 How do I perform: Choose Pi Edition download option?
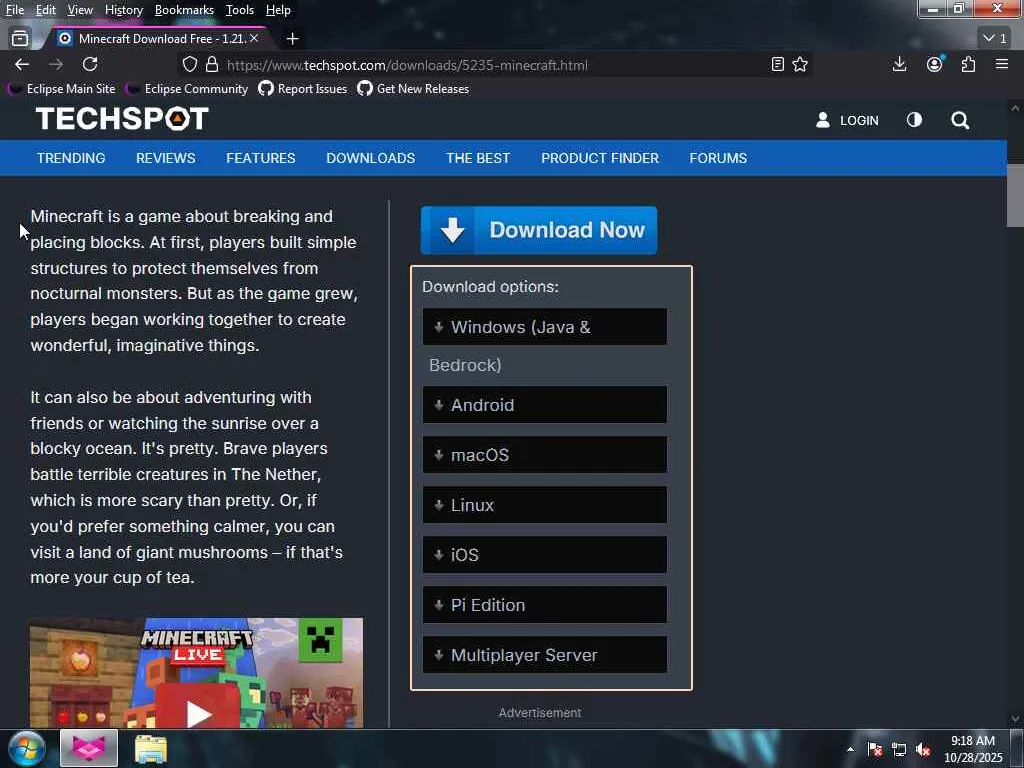point(545,605)
